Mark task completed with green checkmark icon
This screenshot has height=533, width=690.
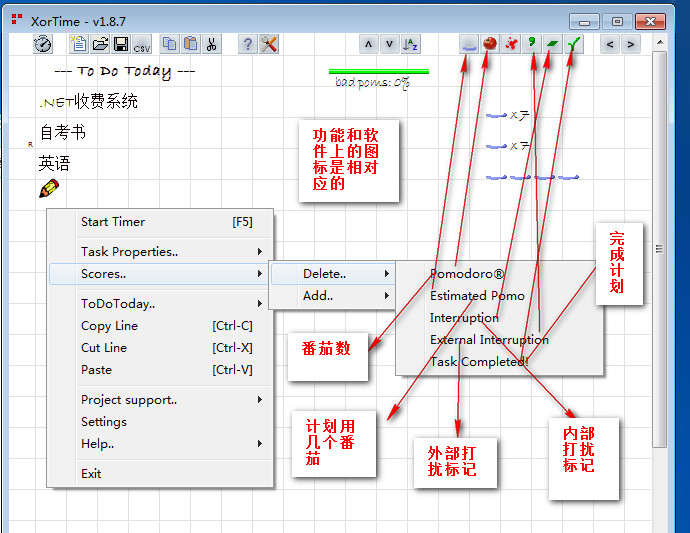[574, 44]
